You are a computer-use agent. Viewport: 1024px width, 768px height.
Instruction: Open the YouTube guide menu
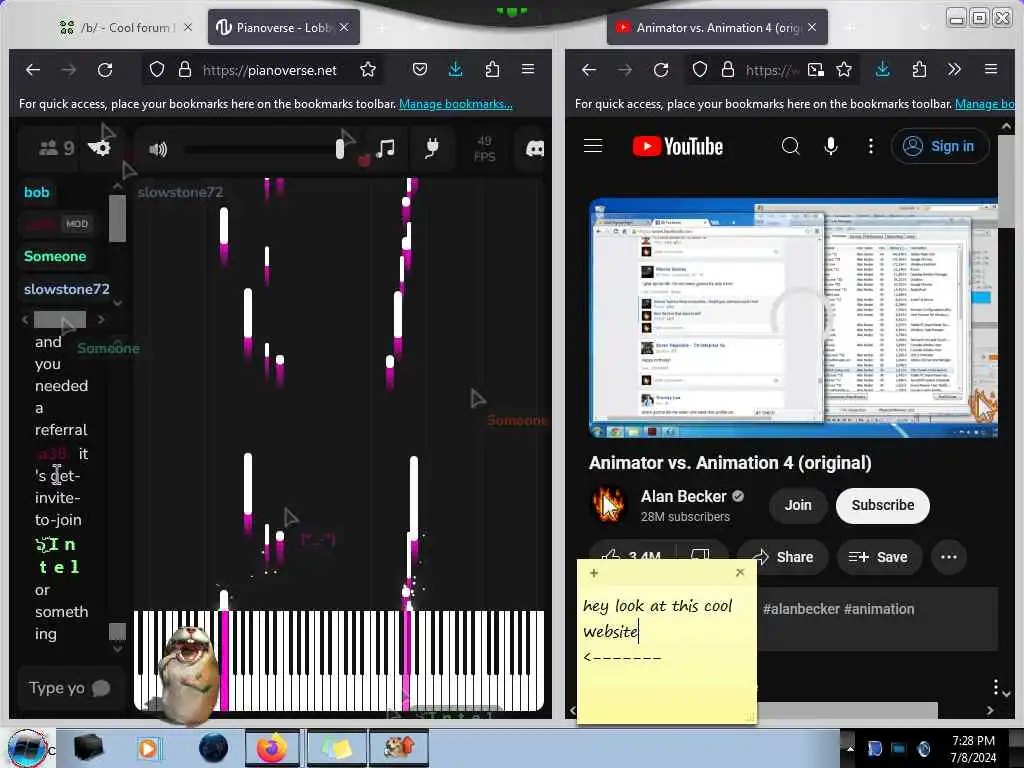pos(593,146)
